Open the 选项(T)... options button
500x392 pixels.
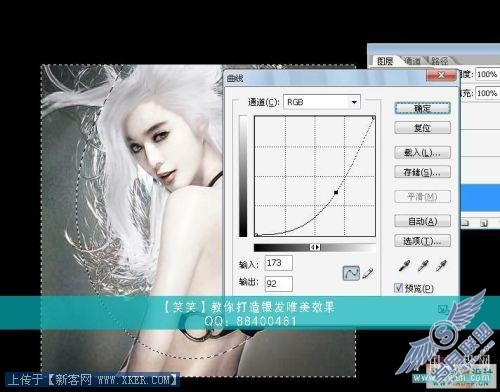422,241
